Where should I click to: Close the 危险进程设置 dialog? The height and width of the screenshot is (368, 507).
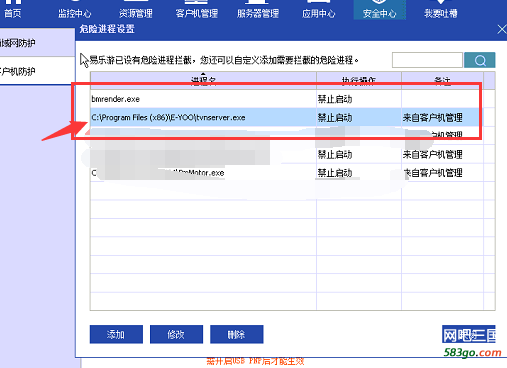click(502, 29)
